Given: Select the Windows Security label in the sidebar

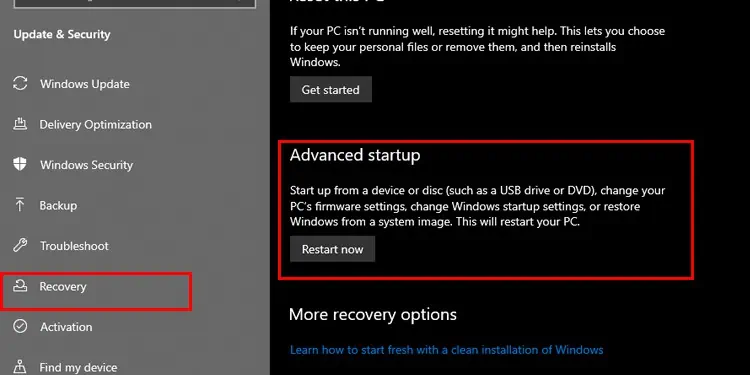Looking at the screenshot, I should pos(87,165).
